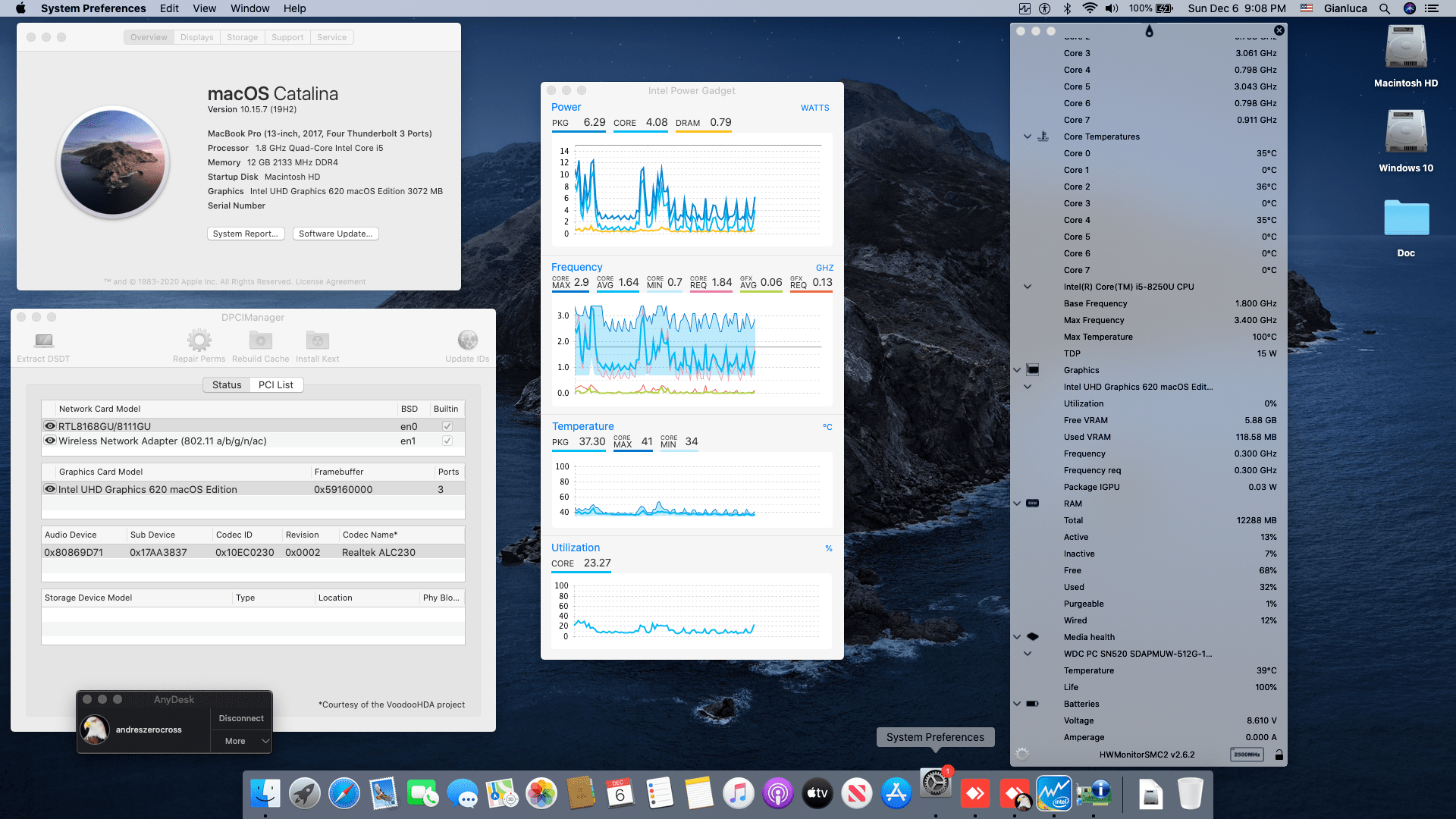The width and height of the screenshot is (1456, 819).
Task: Click eye icon for RTL8168GU/8111GU row
Action: pyautogui.click(x=50, y=426)
